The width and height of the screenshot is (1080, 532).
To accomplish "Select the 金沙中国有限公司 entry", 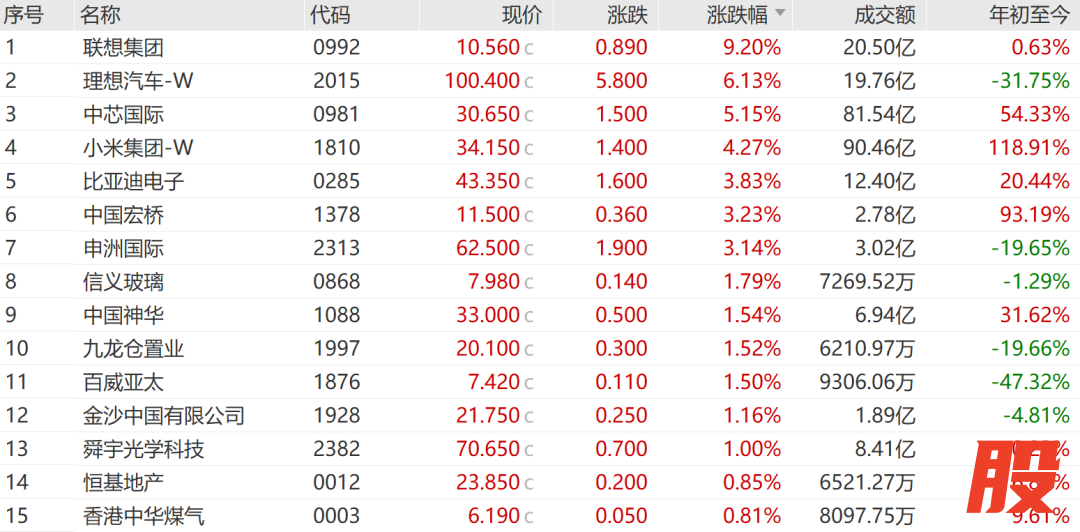I will [163, 416].
